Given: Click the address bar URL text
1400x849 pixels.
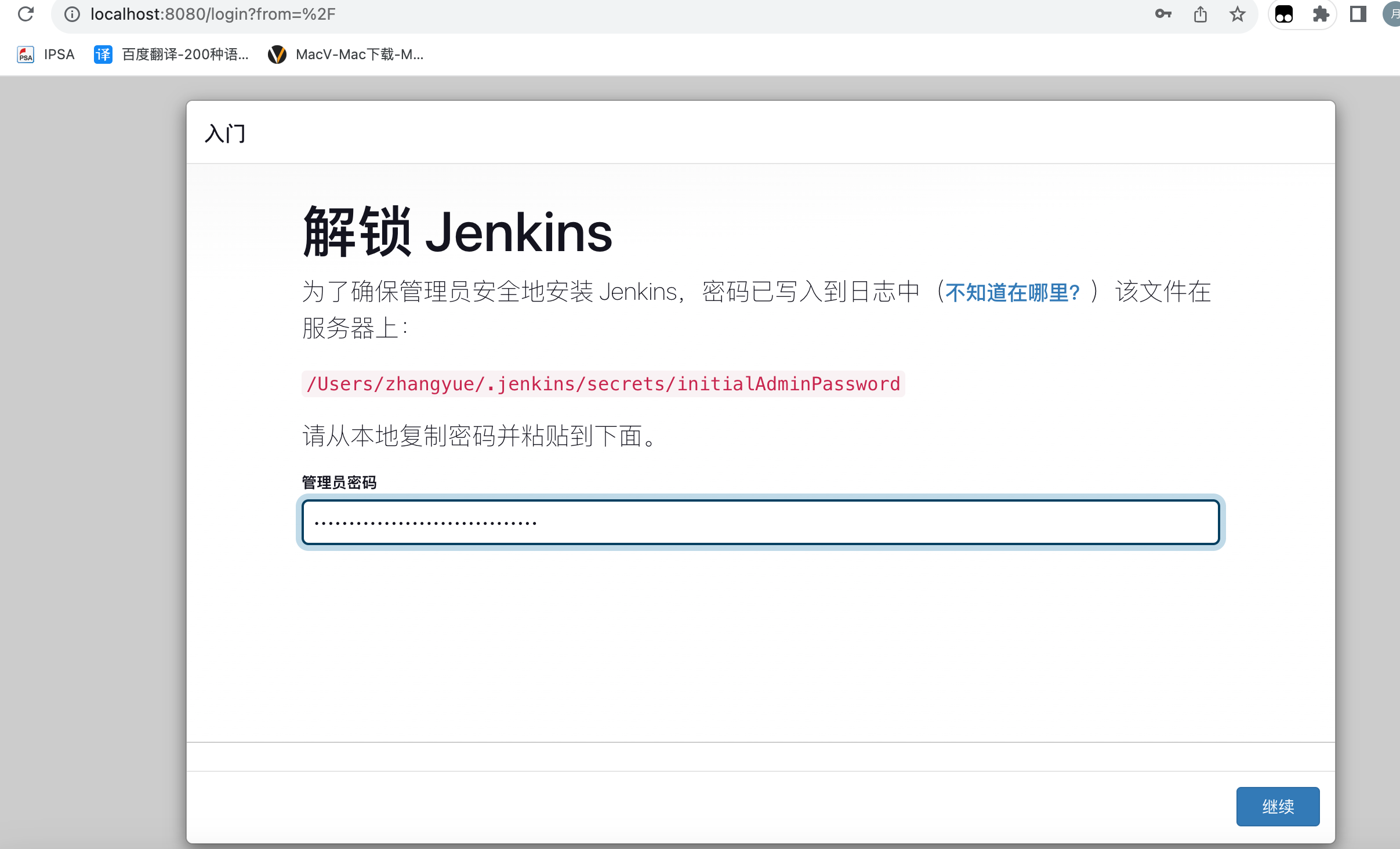Looking at the screenshot, I should click(213, 14).
